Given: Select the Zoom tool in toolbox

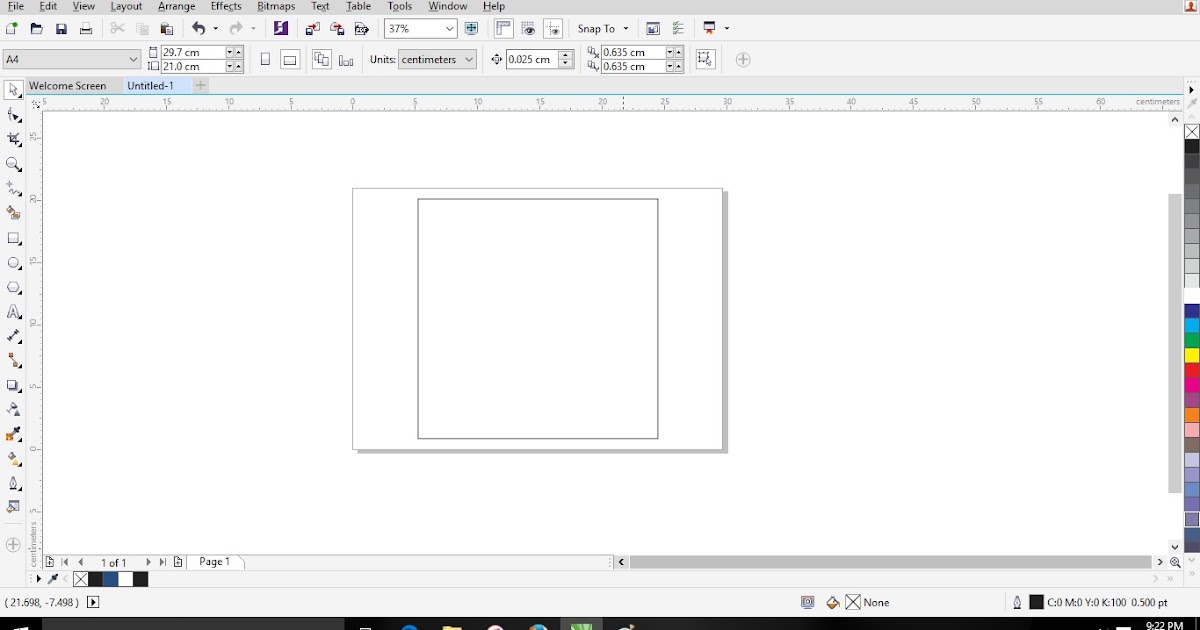Looking at the screenshot, I should point(13,164).
